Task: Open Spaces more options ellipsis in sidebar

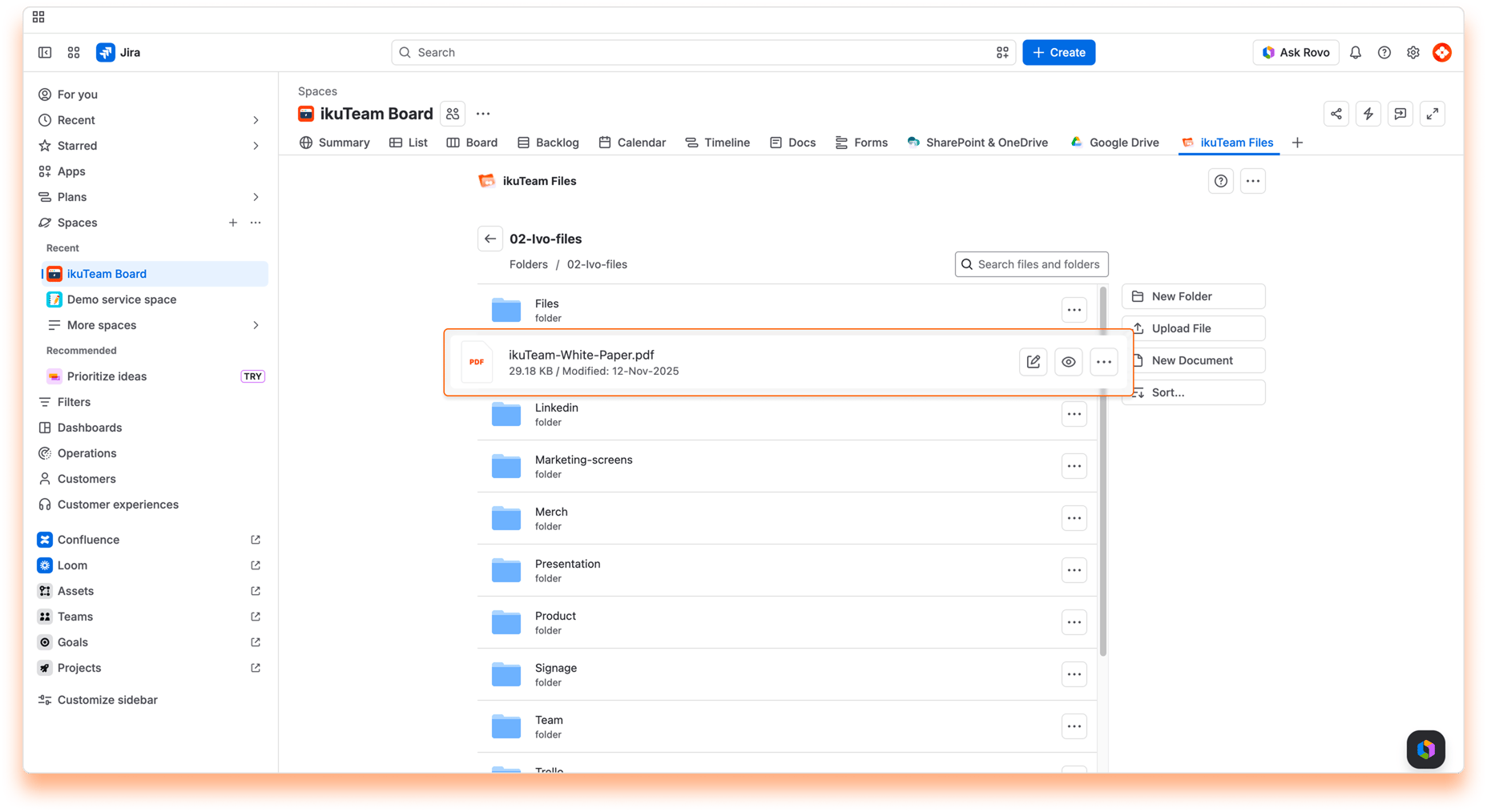Action: click(256, 223)
